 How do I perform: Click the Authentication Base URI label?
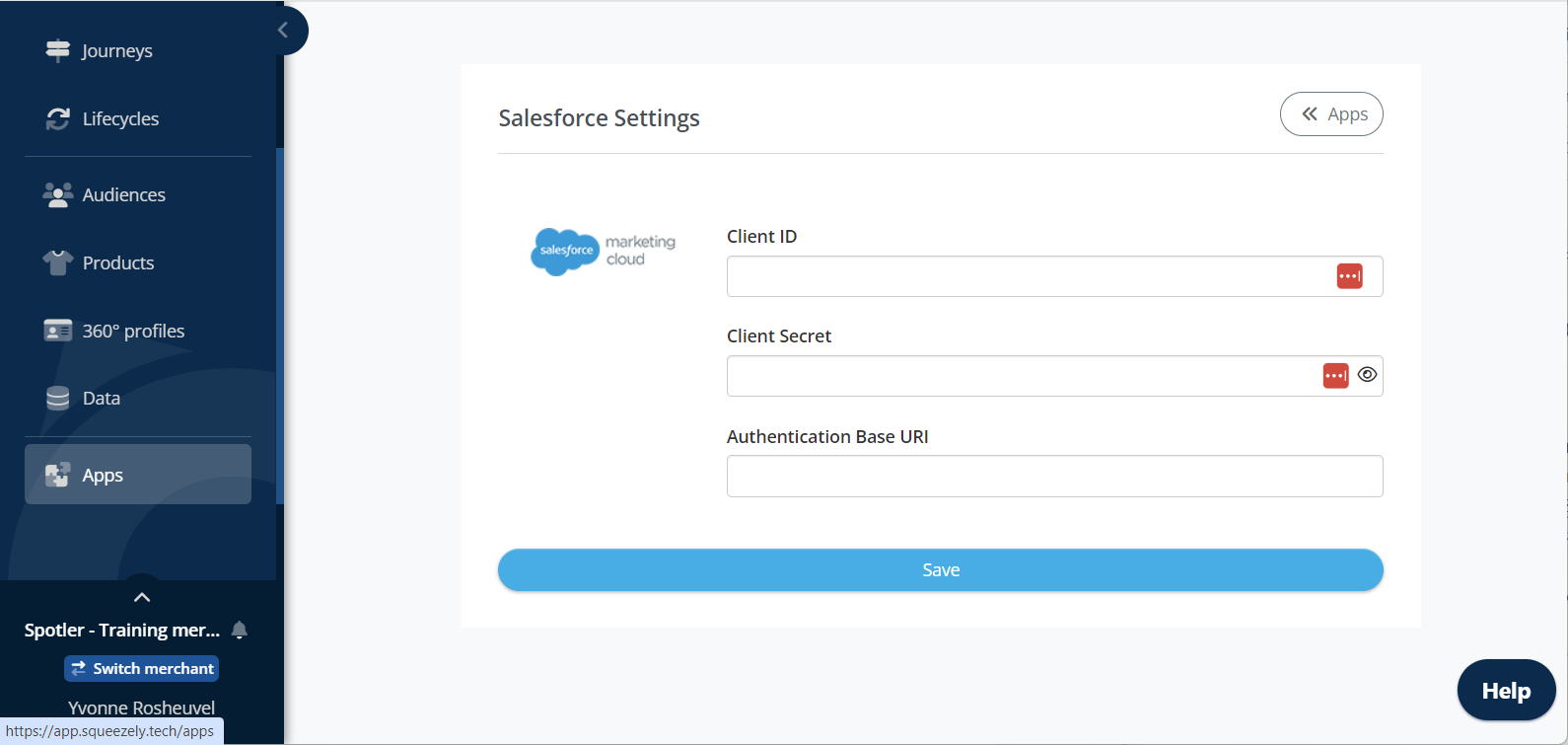827,436
